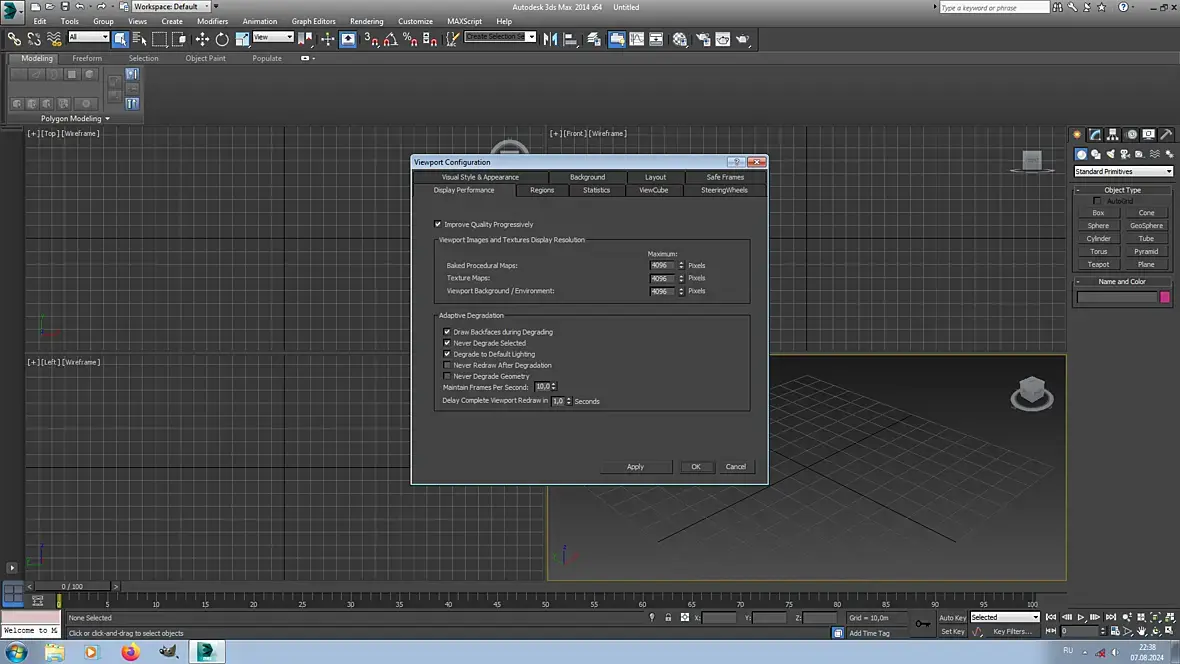Toggle the AutoGrid checkbox
1180x664 pixels.
pyautogui.click(x=1097, y=201)
